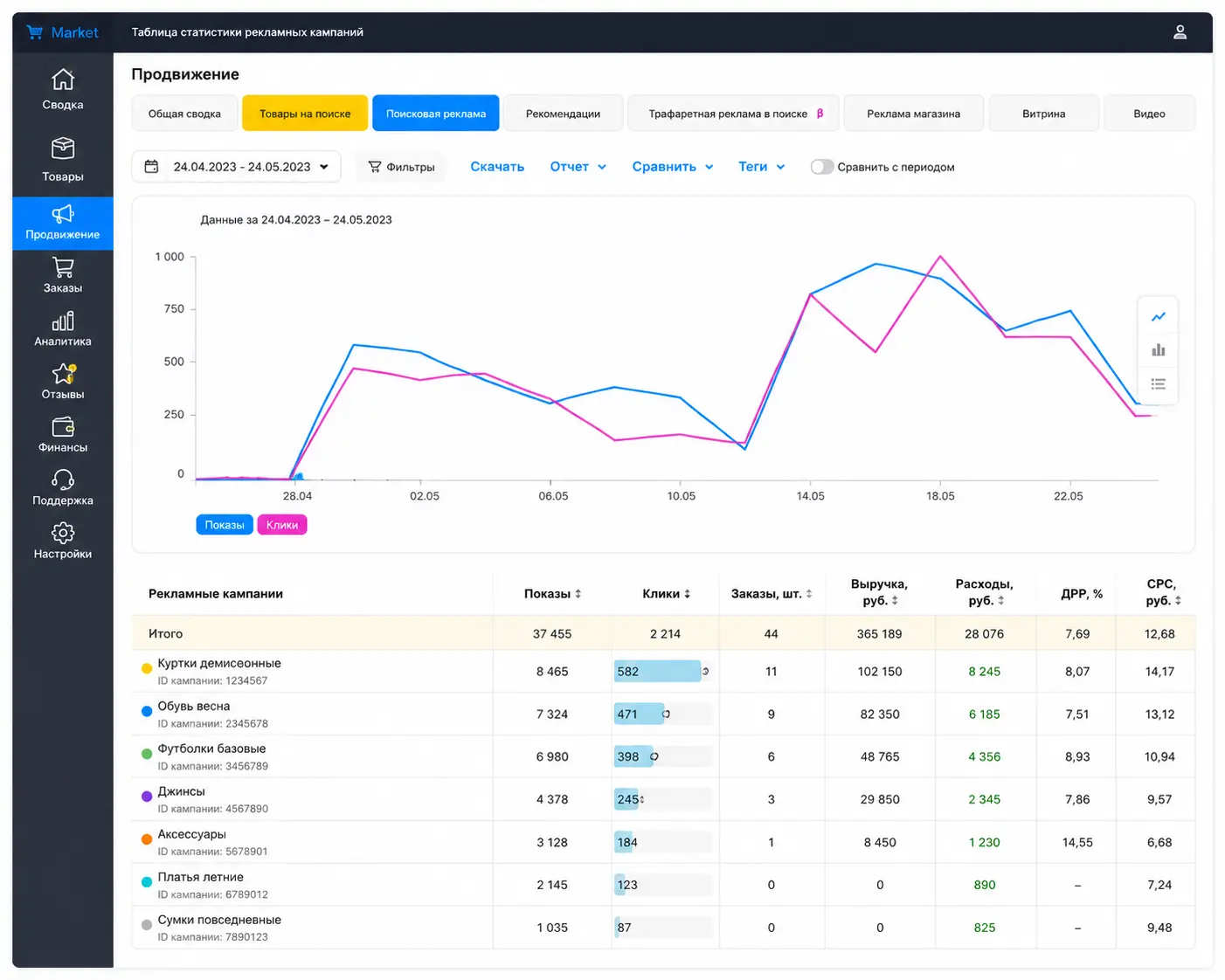Click blue color dot of Обувь весна
The image size is (1225, 980).
pyautogui.click(x=147, y=711)
